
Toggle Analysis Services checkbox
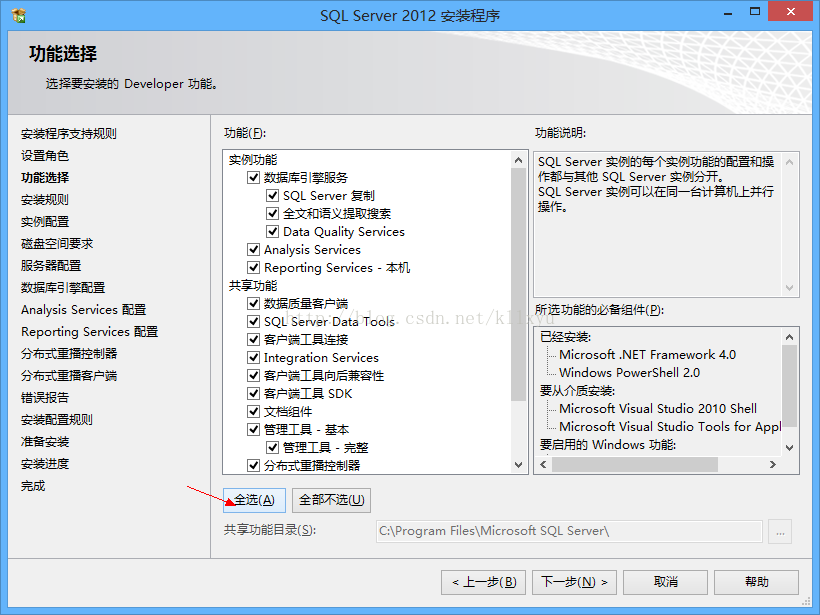[x=253, y=249]
